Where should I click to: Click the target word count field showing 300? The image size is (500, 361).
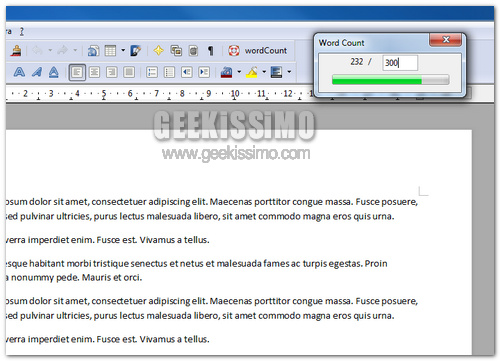click(x=400, y=63)
